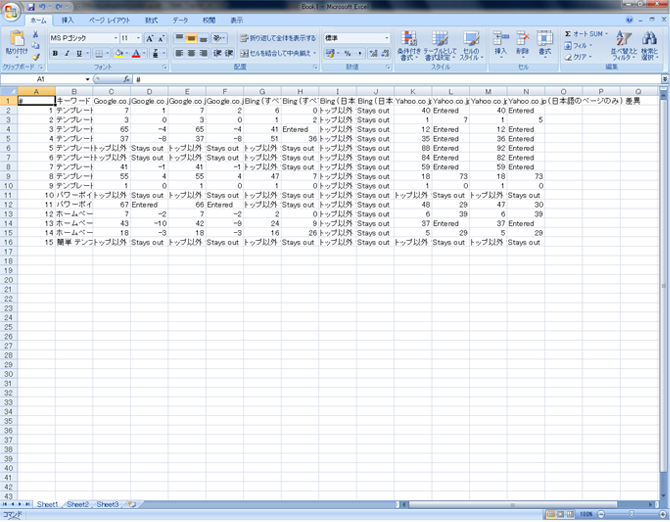The height and width of the screenshot is (522, 670).
Task: Open the データ (Data) ribbon tab
Action: pyautogui.click(x=180, y=20)
